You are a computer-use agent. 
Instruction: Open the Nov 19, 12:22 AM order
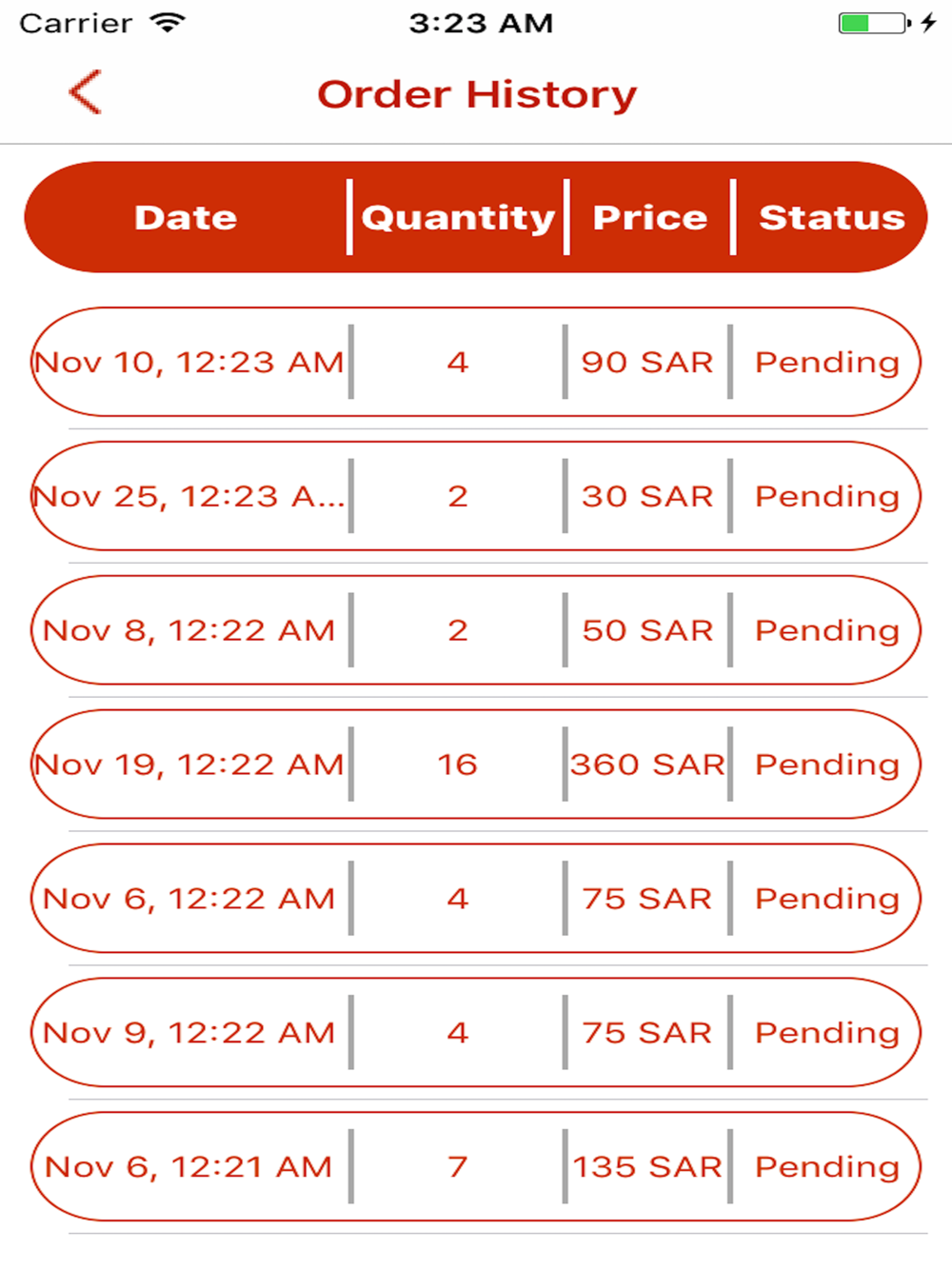click(476, 764)
